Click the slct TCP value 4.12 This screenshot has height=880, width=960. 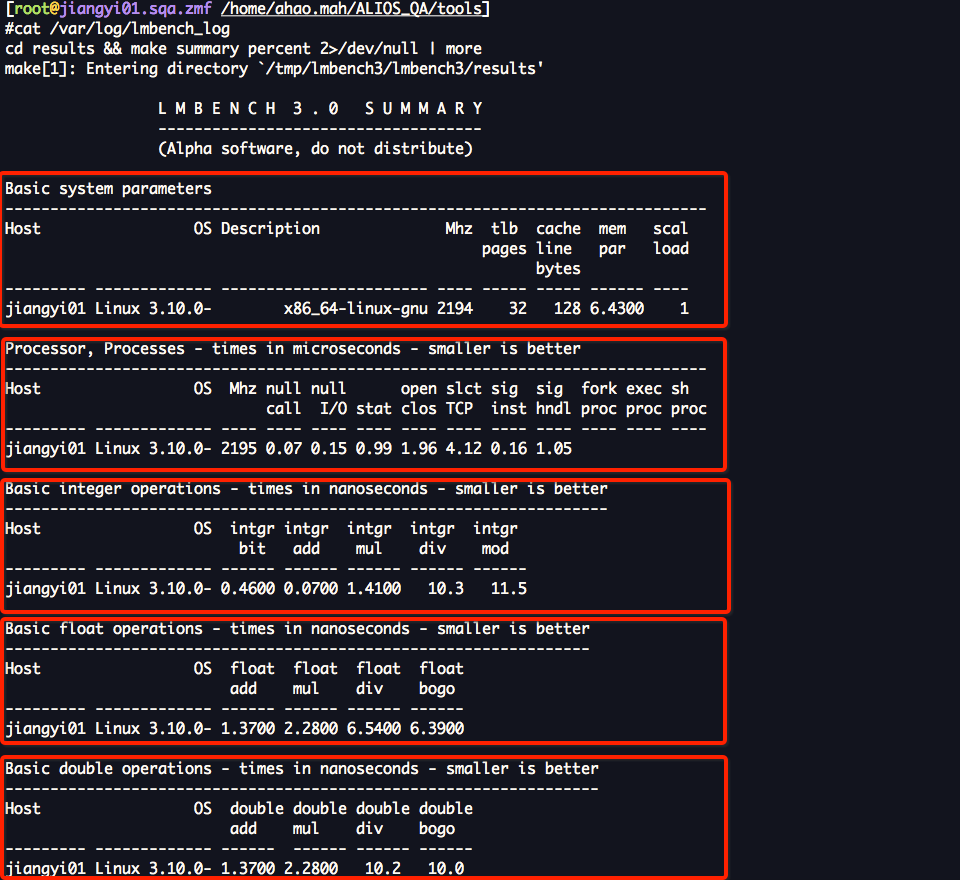463,449
